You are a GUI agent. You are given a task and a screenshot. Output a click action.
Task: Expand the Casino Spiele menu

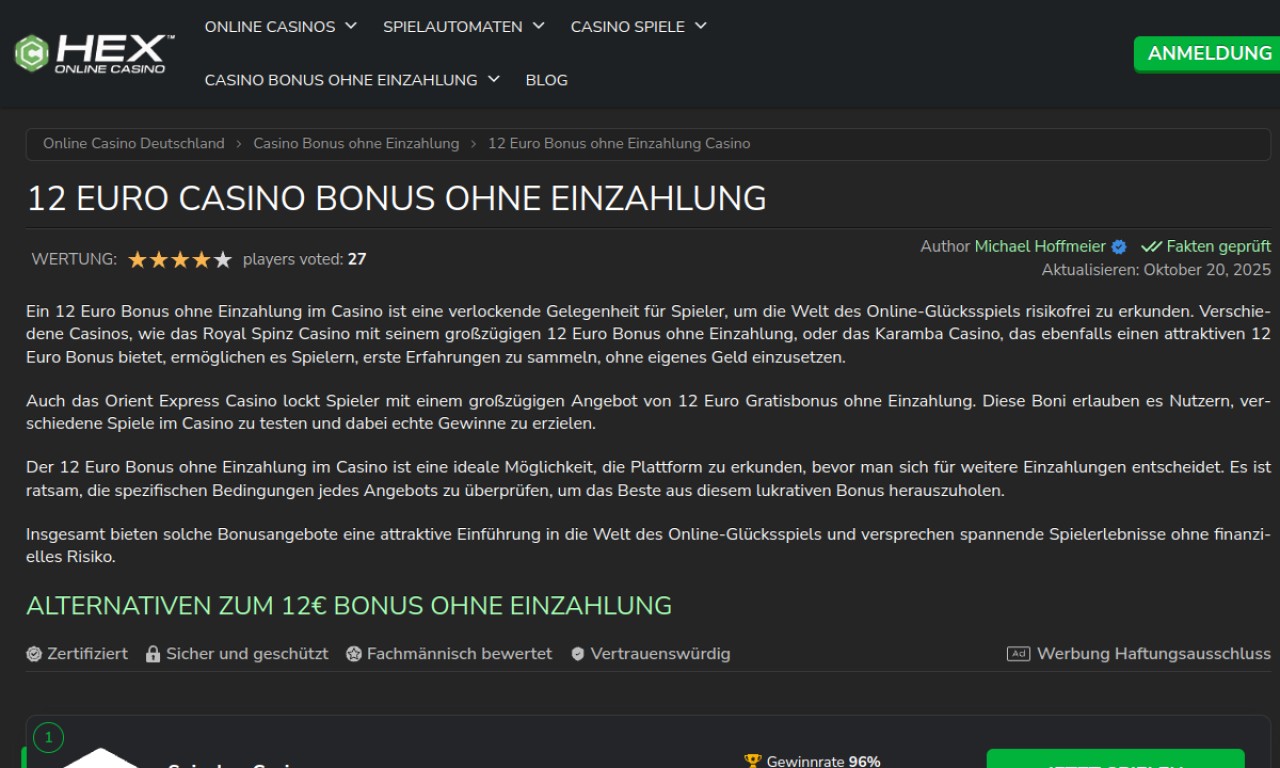click(638, 27)
